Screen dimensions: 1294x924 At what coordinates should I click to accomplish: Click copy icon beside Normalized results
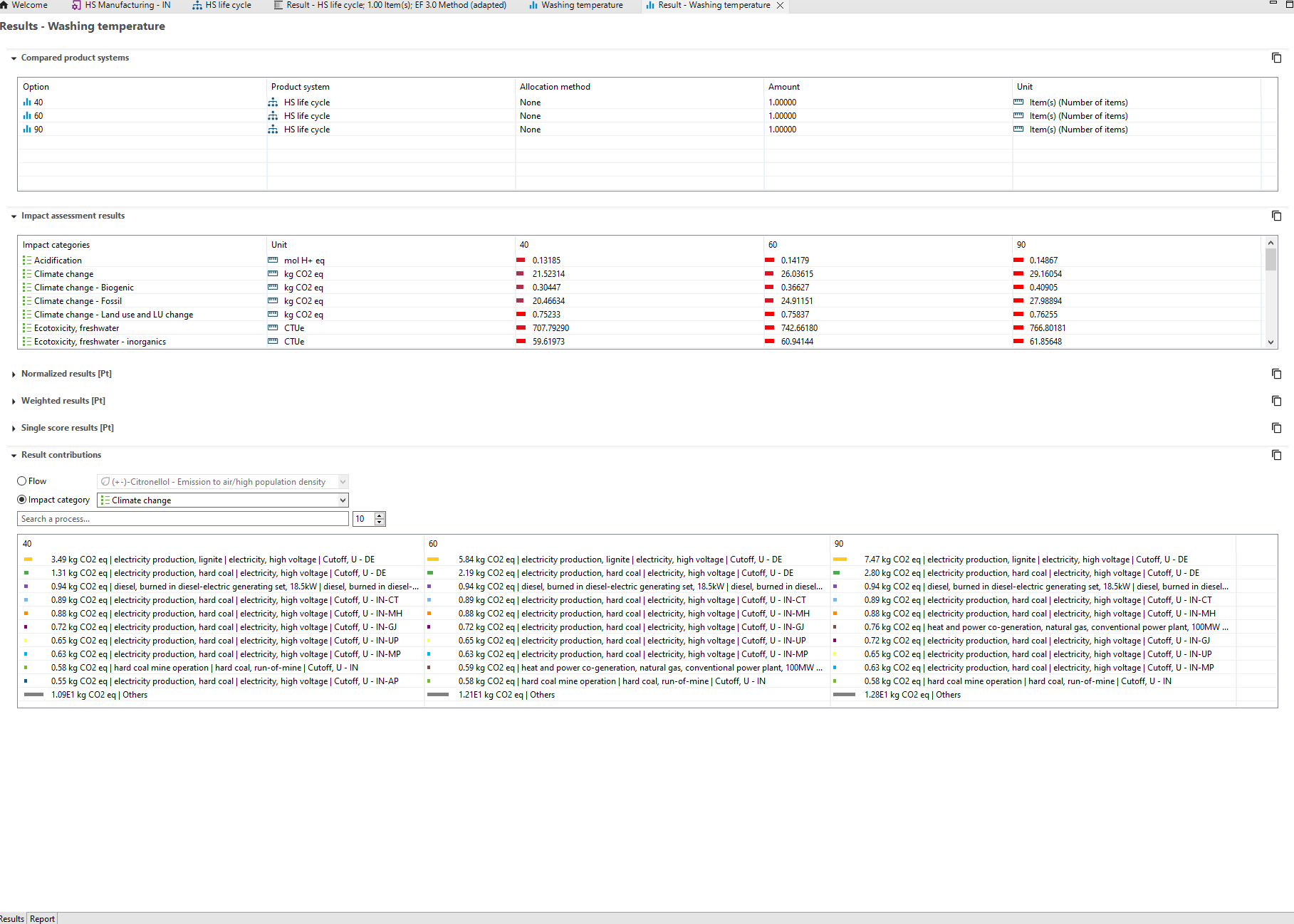[x=1276, y=374]
